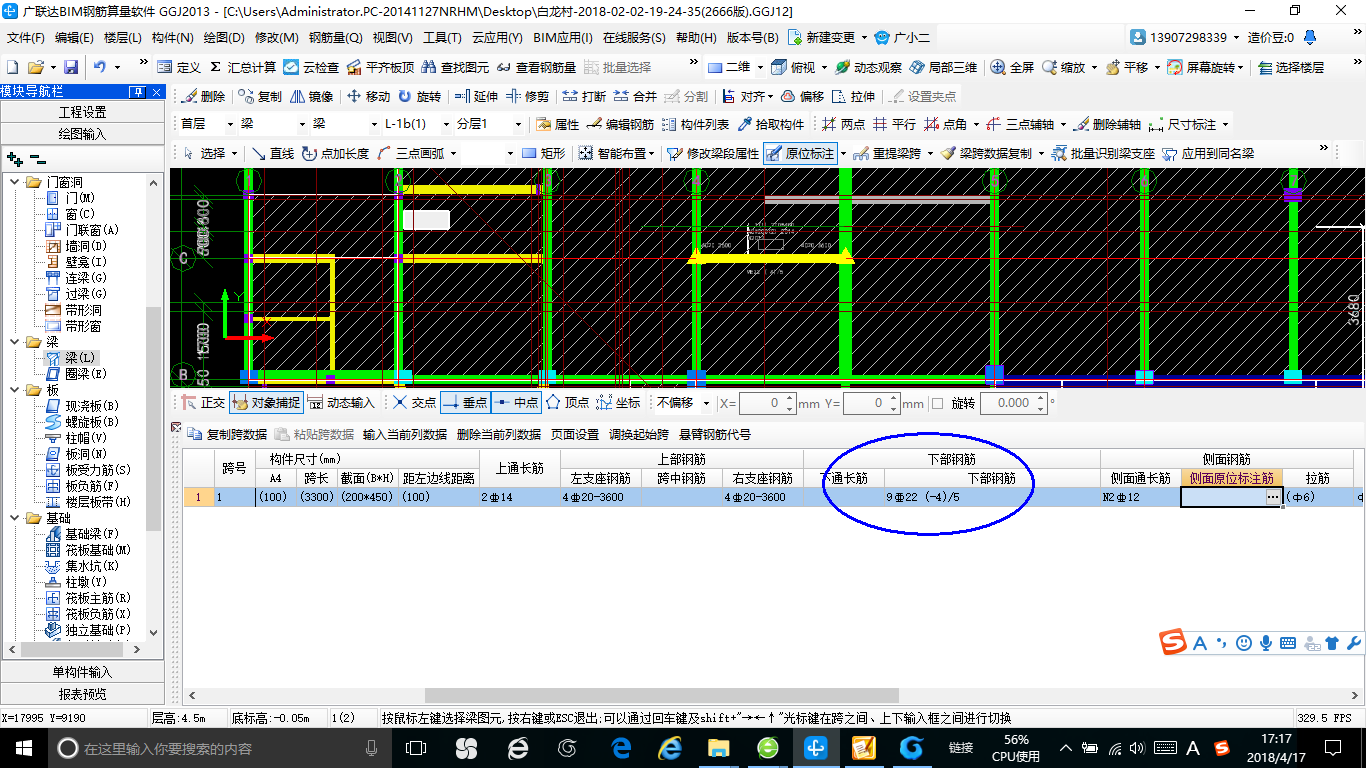Run 汇总计算 summary calculation
The image size is (1366, 768).
[242, 67]
